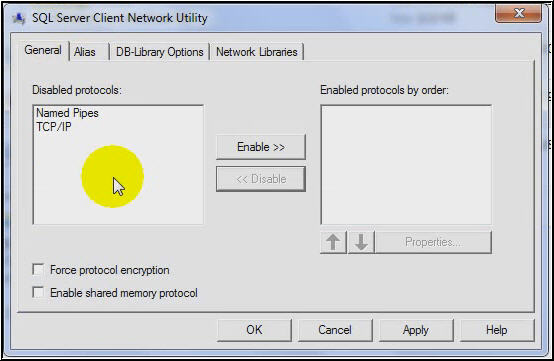Click the << Disable button

pos(261,179)
